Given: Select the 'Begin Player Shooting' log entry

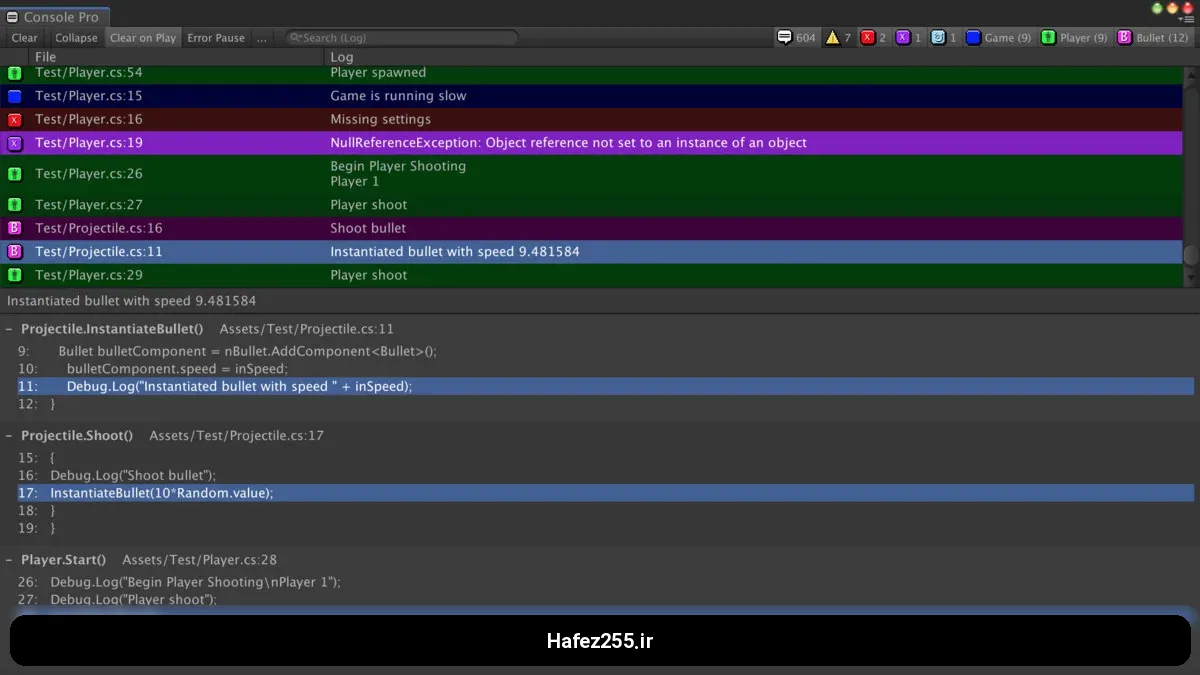Looking at the screenshot, I should (591, 174).
